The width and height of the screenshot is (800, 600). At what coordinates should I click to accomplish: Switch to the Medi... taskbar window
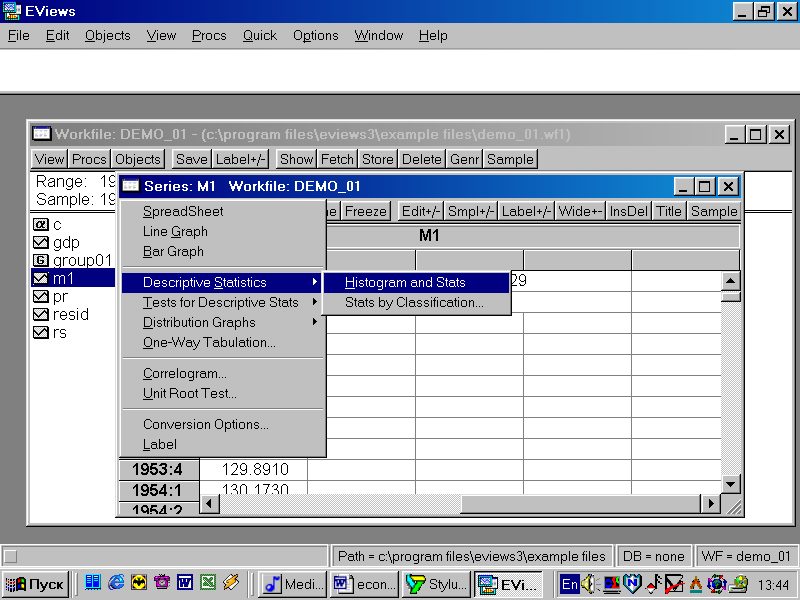293,584
